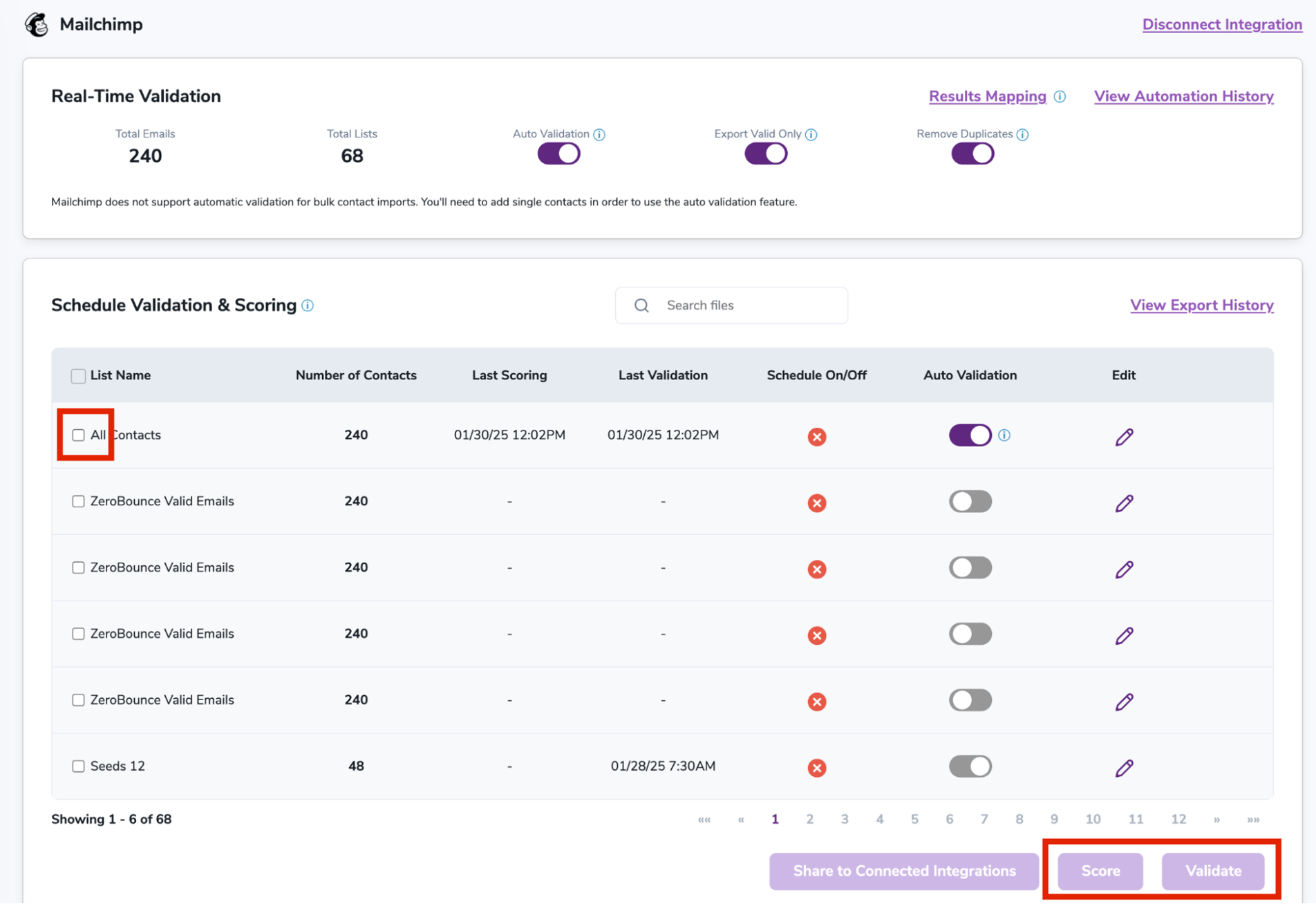The height and width of the screenshot is (904, 1316).
Task: Click Last Scoring column header
Action: 509,376
